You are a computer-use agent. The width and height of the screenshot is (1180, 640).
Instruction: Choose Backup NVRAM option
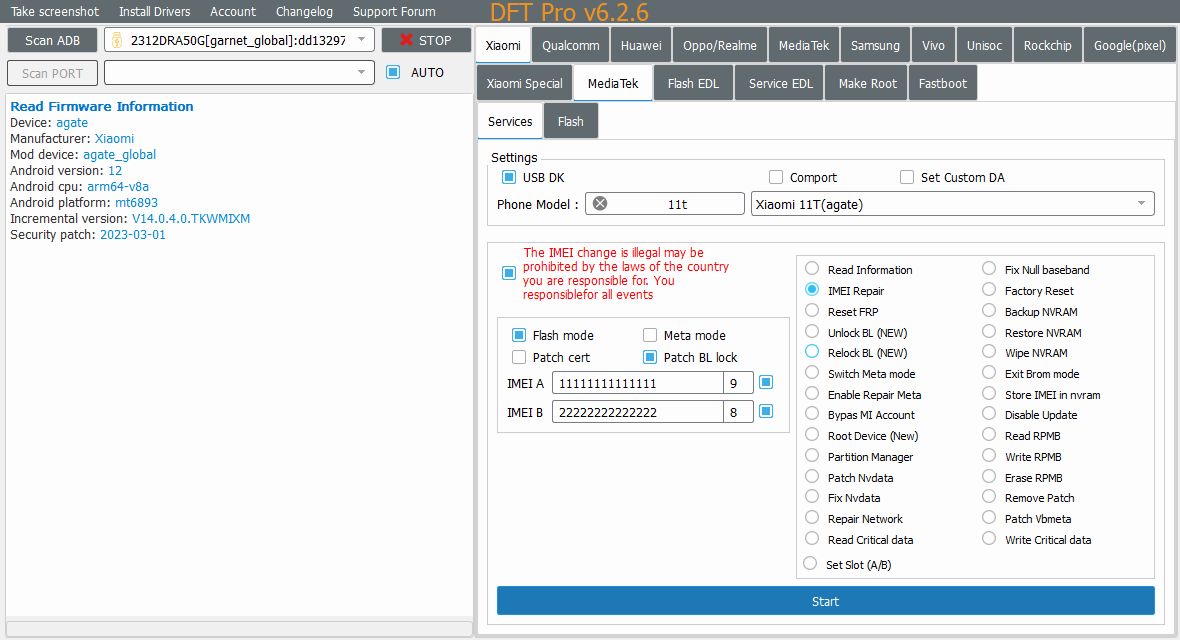click(x=989, y=311)
